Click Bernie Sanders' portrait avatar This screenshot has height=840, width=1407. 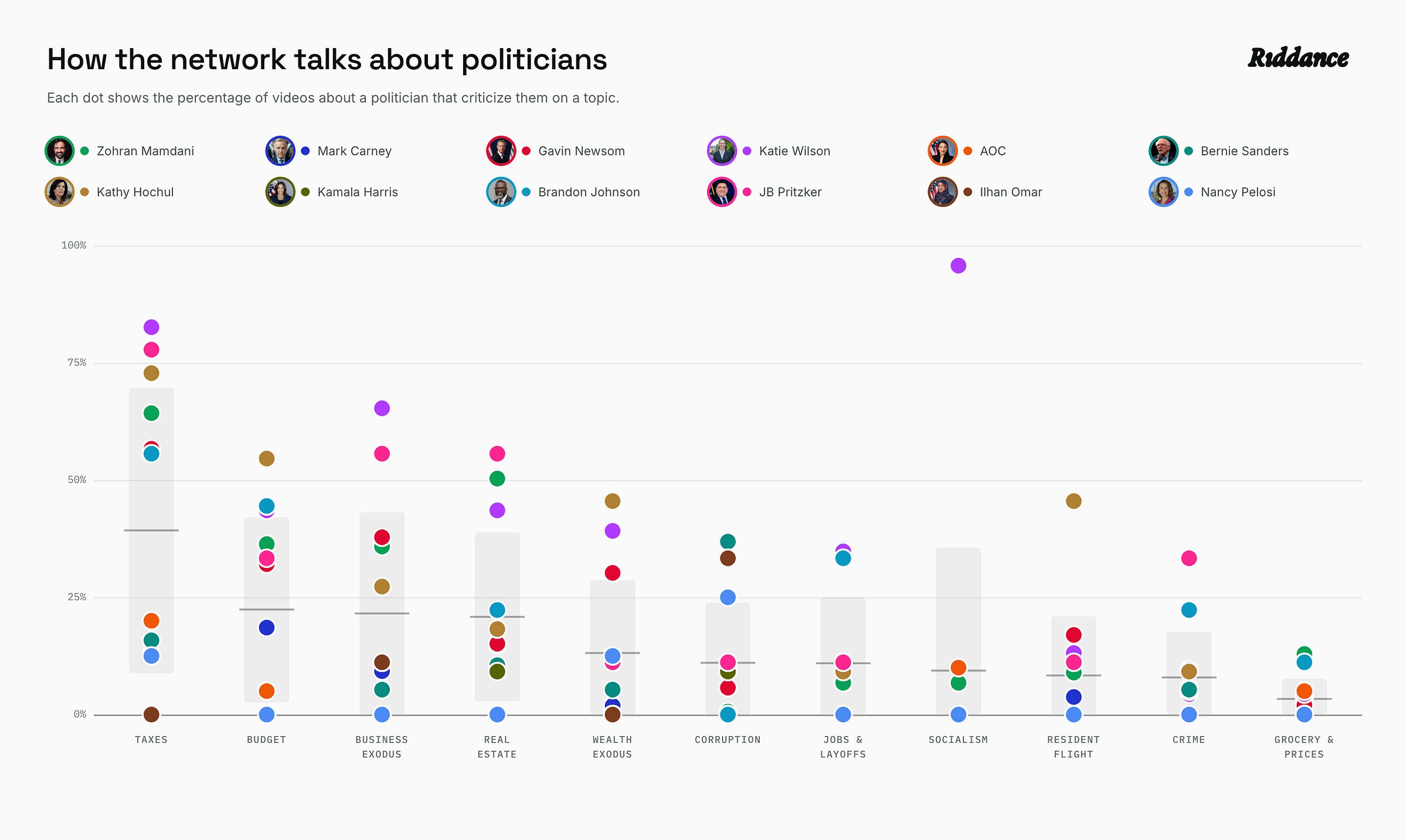[1164, 151]
